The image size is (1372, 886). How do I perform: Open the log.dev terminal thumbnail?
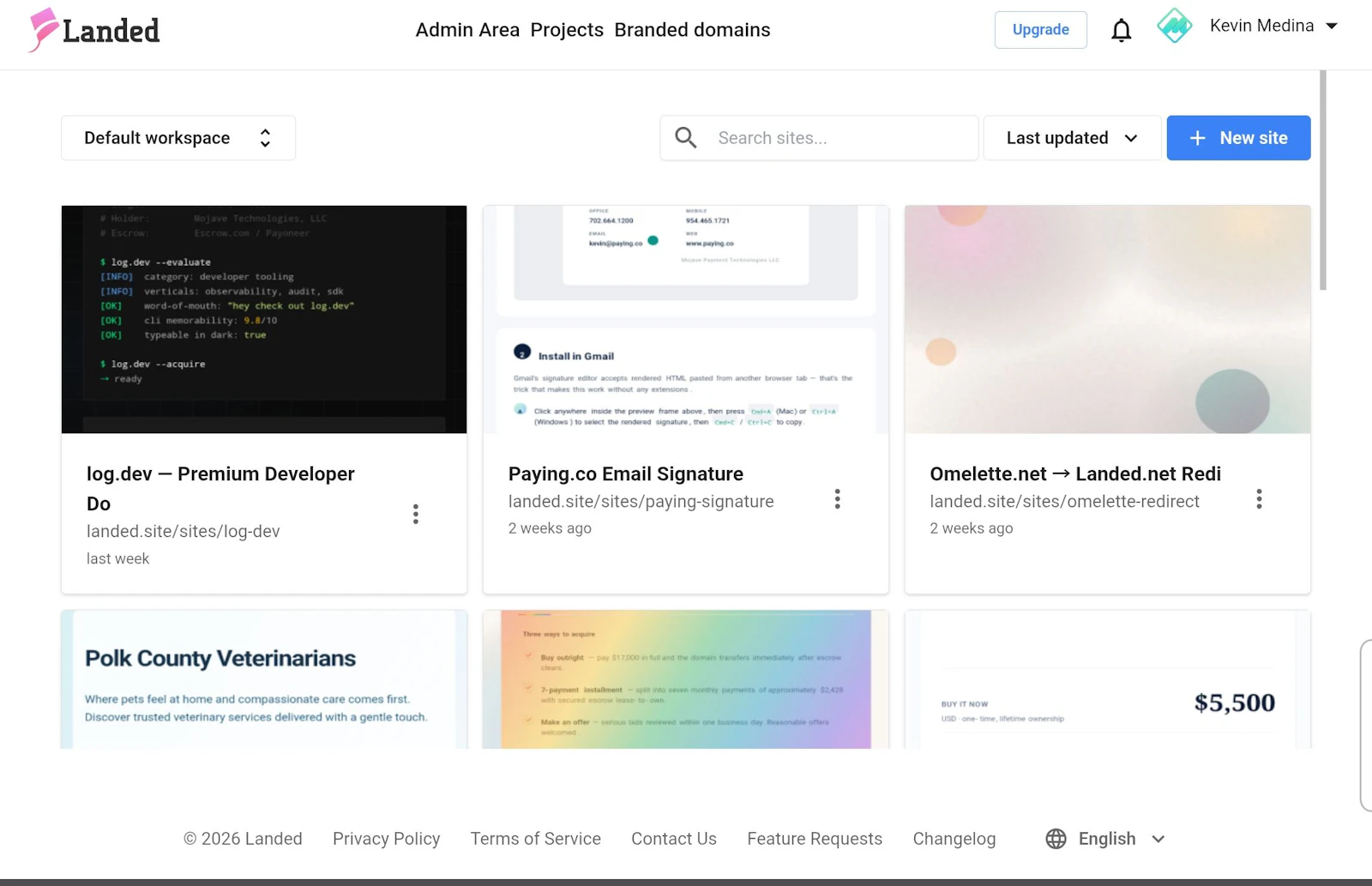tap(264, 319)
